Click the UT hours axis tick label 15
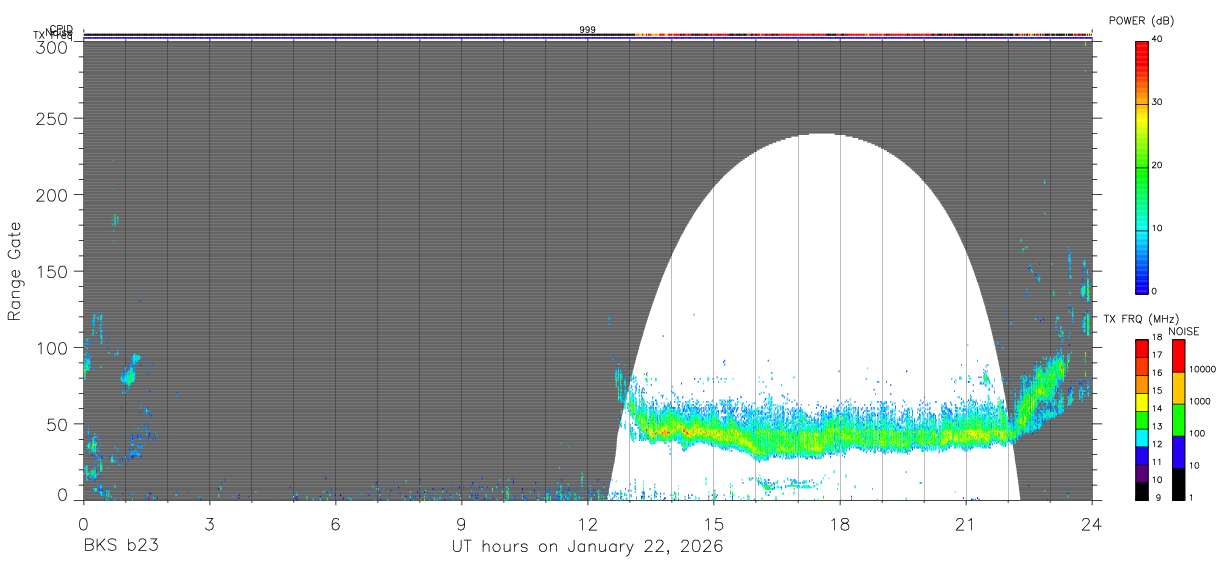This screenshot has height=567, width=1228. point(713,524)
